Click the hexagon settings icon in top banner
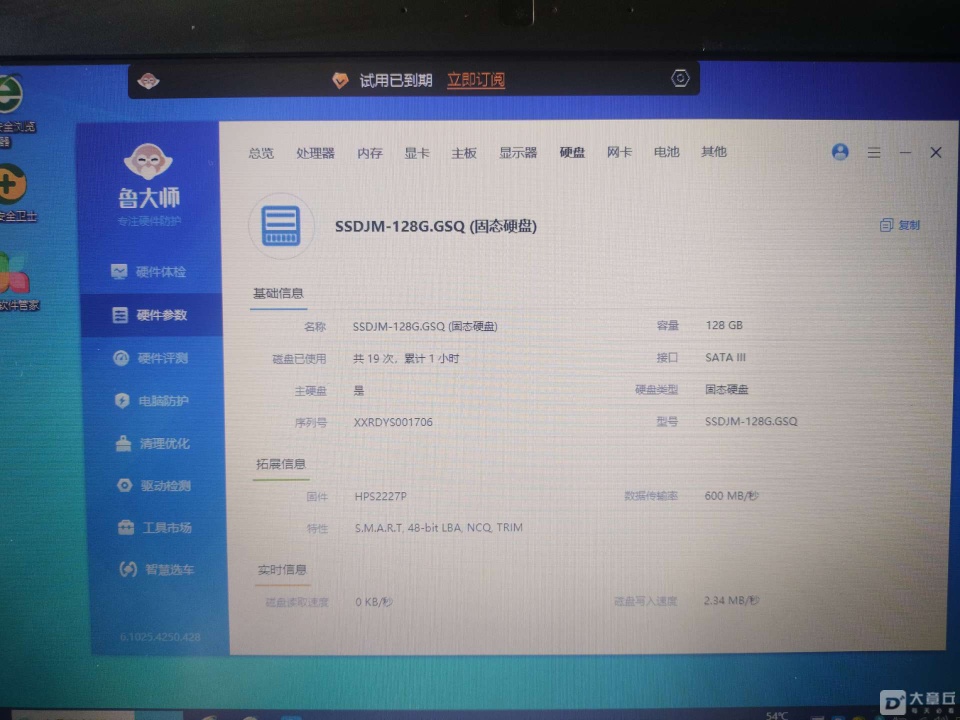The width and height of the screenshot is (960, 720). [680, 78]
